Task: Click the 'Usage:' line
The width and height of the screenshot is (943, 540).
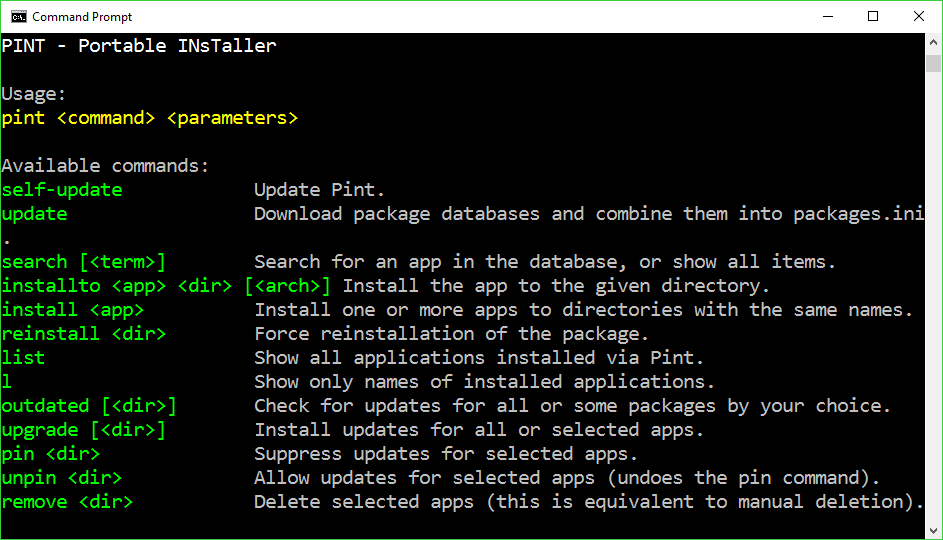Action: pyautogui.click(x=34, y=94)
